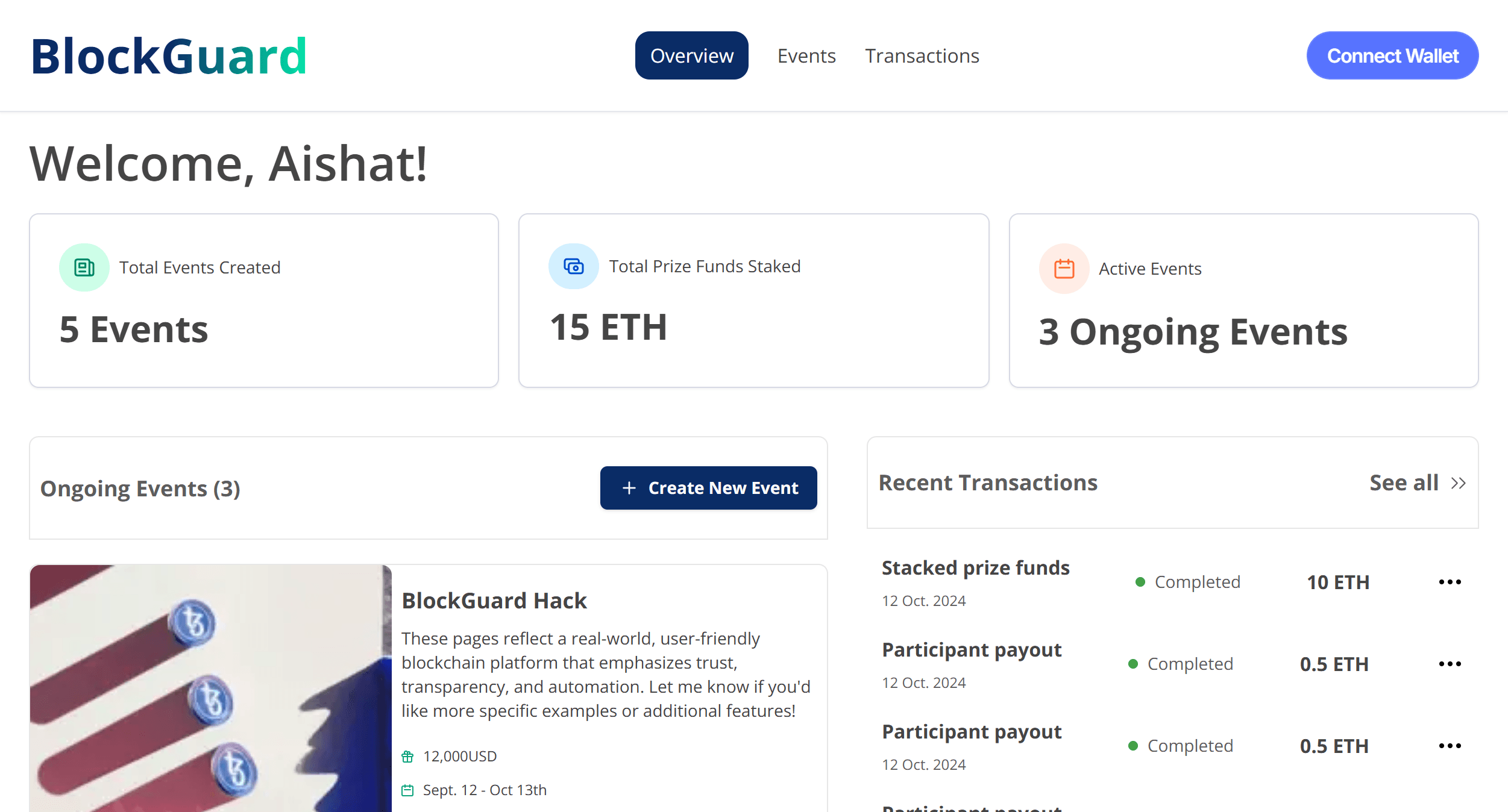Open options menu for Stacked prize funds
Viewport: 1508px width, 812px height.
1450,582
